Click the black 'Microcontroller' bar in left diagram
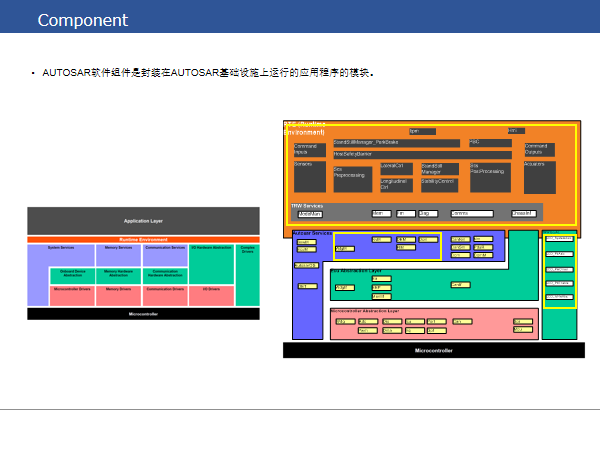600x450 pixels. (x=143, y=314)
